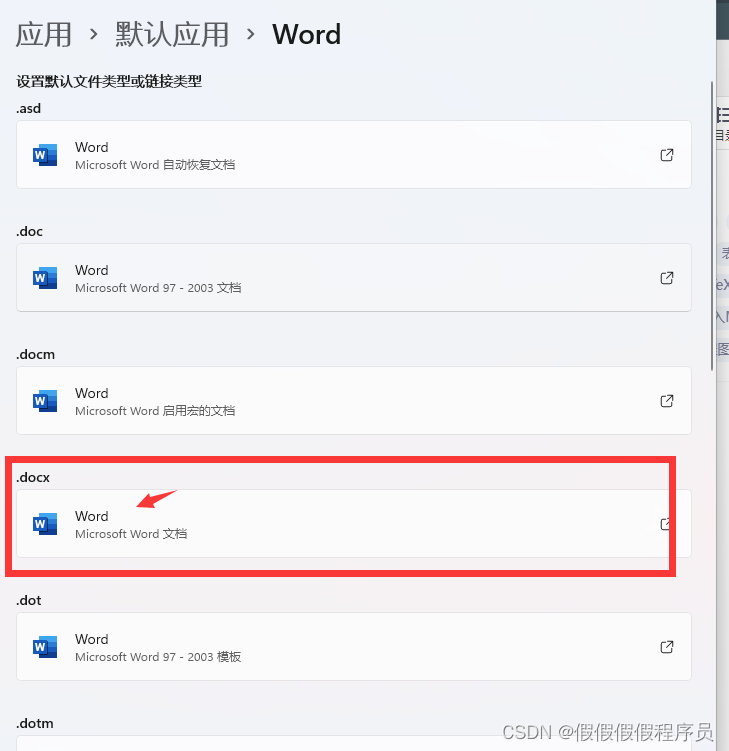Screen dimensions: 729x751
Task: Click the .asd extension label
Action: pyautogui.click(x=29, y=109)
